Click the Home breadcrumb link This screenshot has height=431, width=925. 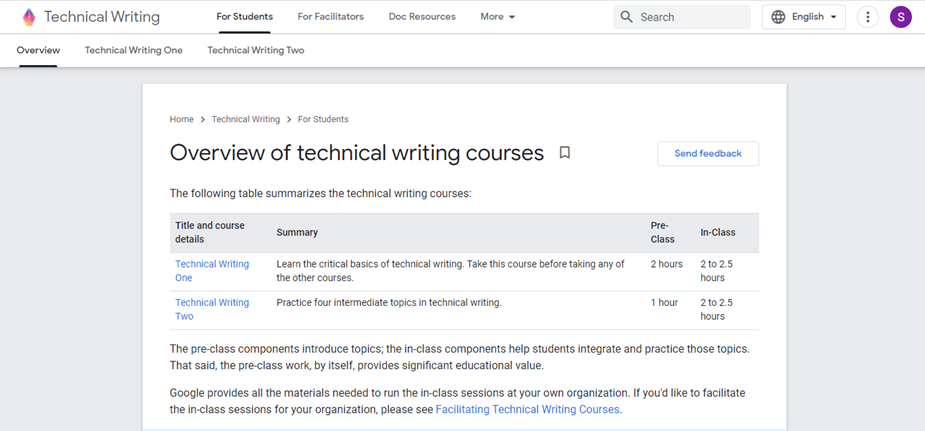(181, 119)
